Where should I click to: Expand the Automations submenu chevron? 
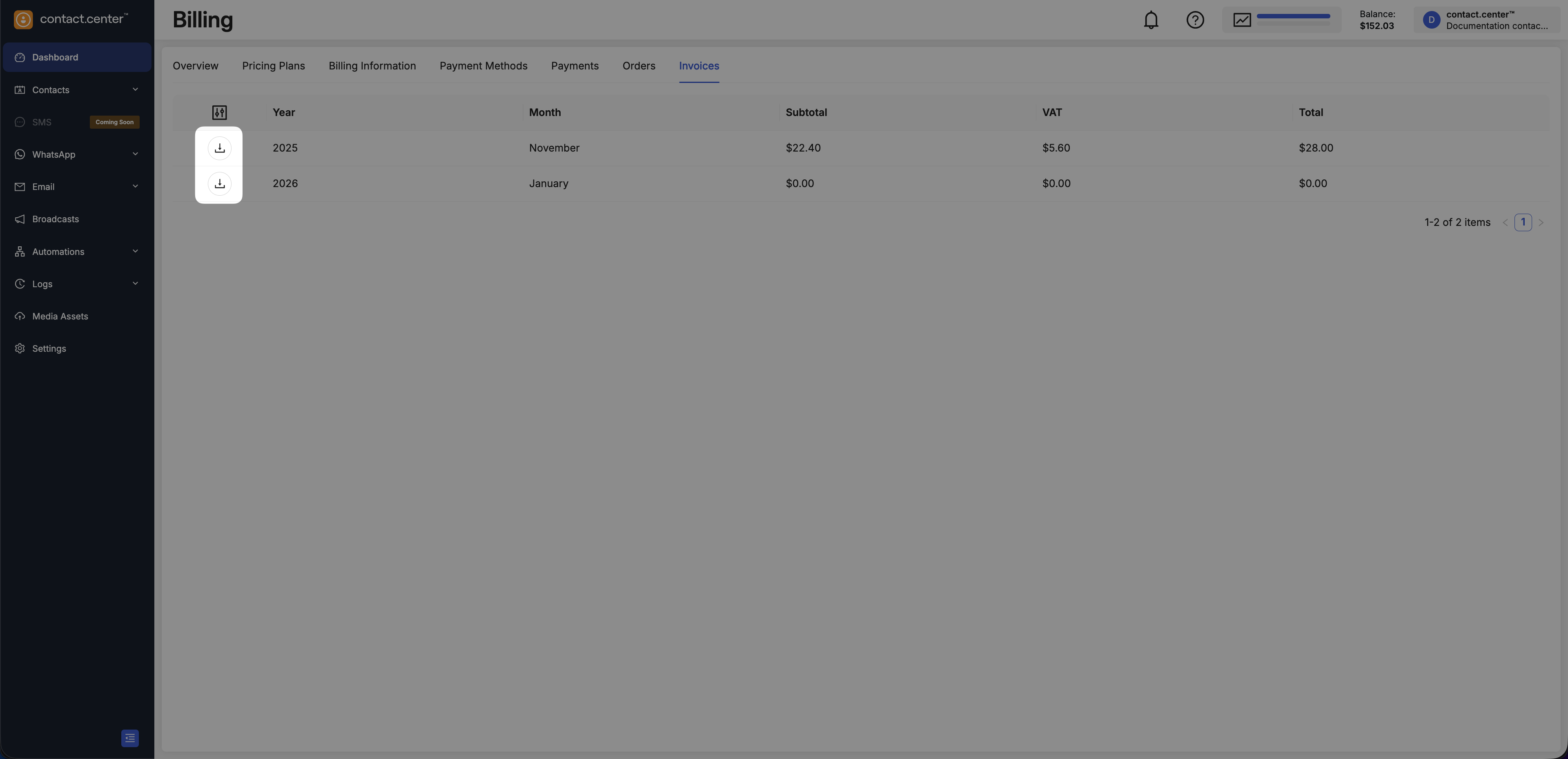[x=135, y=252]
